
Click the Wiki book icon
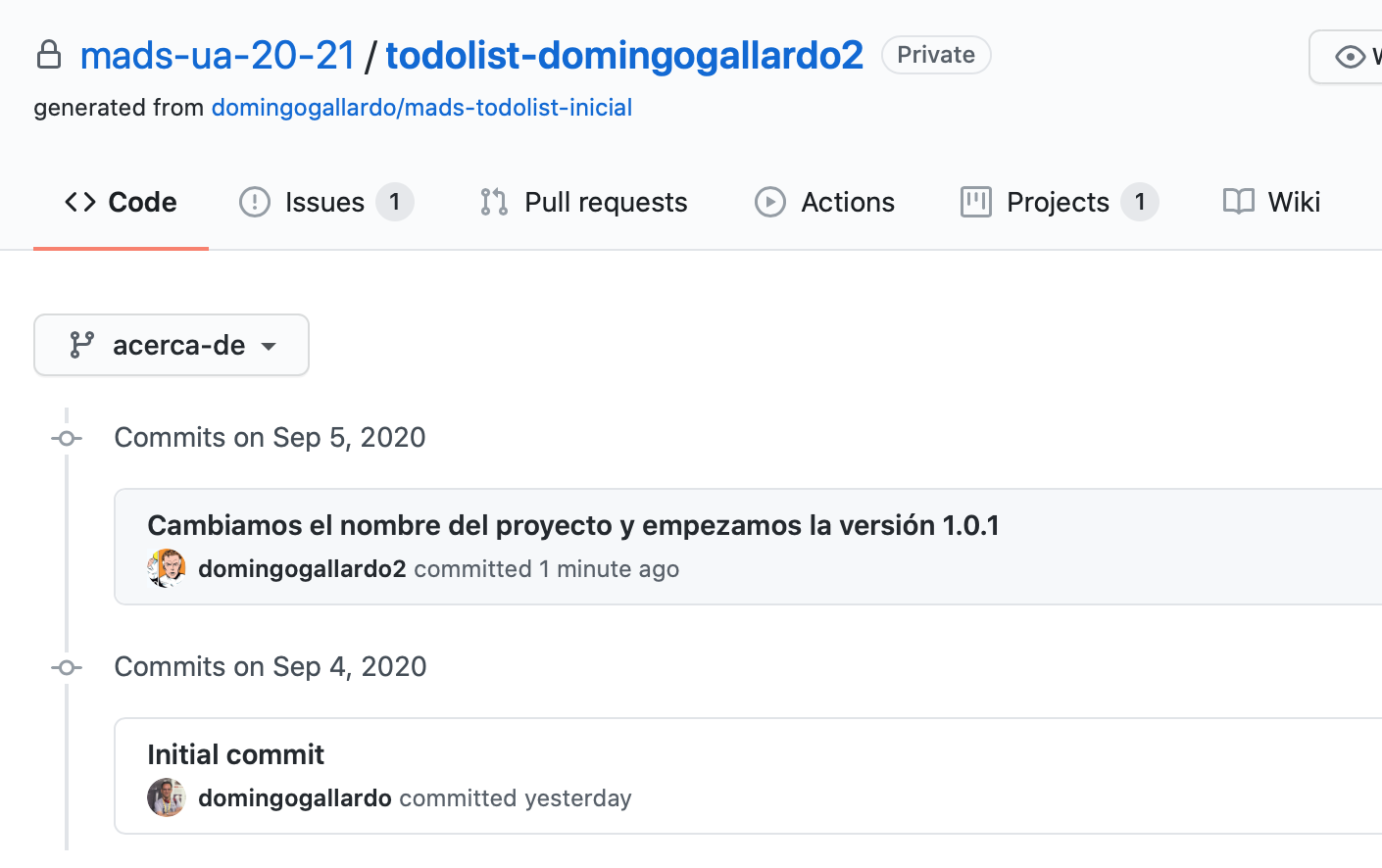coord(1239,202)
